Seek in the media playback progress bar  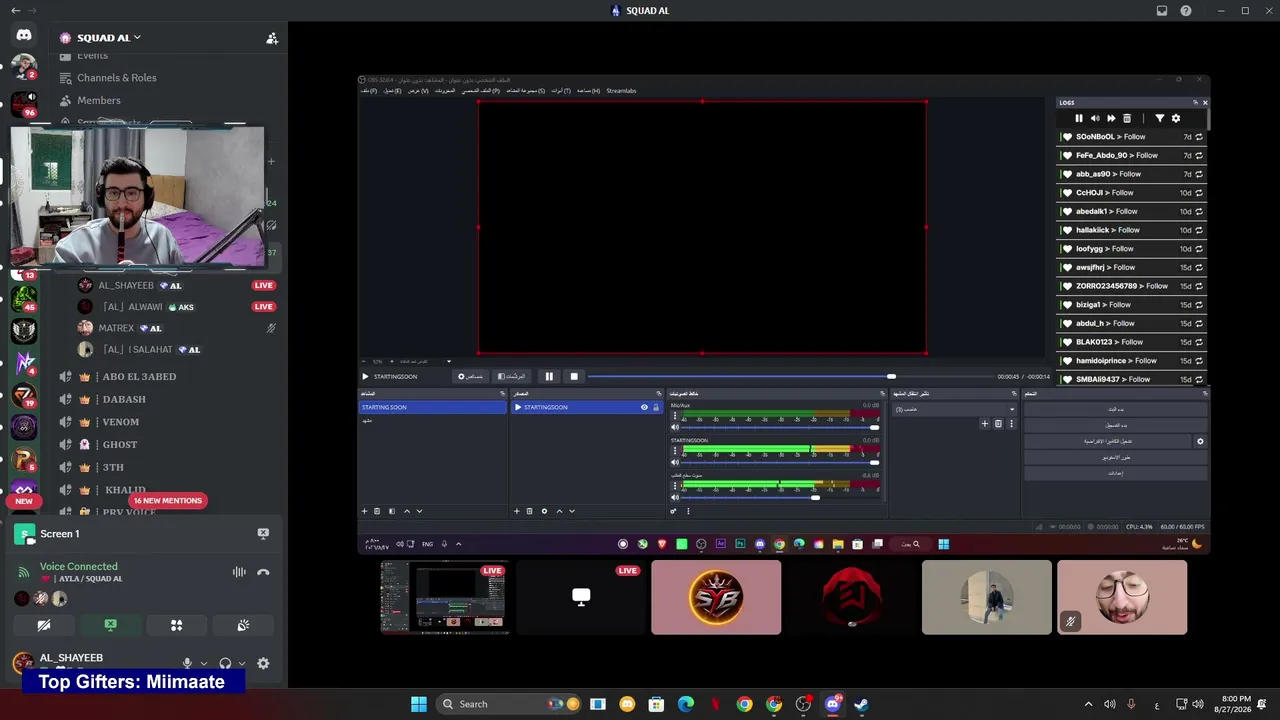coord(790,376)
